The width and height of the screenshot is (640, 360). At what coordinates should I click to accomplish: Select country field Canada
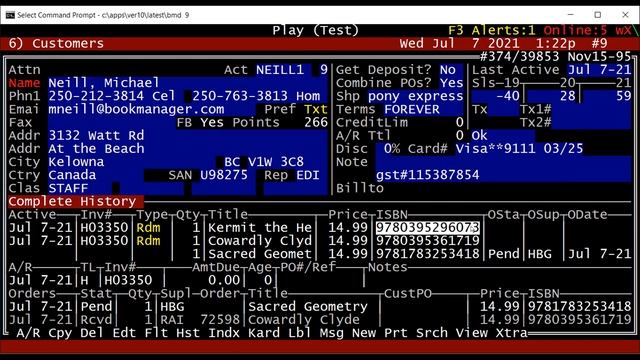72,175
